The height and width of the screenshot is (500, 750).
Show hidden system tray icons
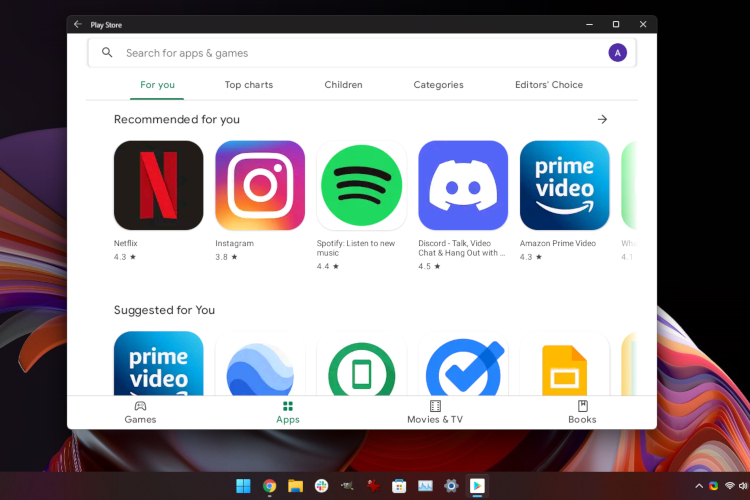click(699, 486)
